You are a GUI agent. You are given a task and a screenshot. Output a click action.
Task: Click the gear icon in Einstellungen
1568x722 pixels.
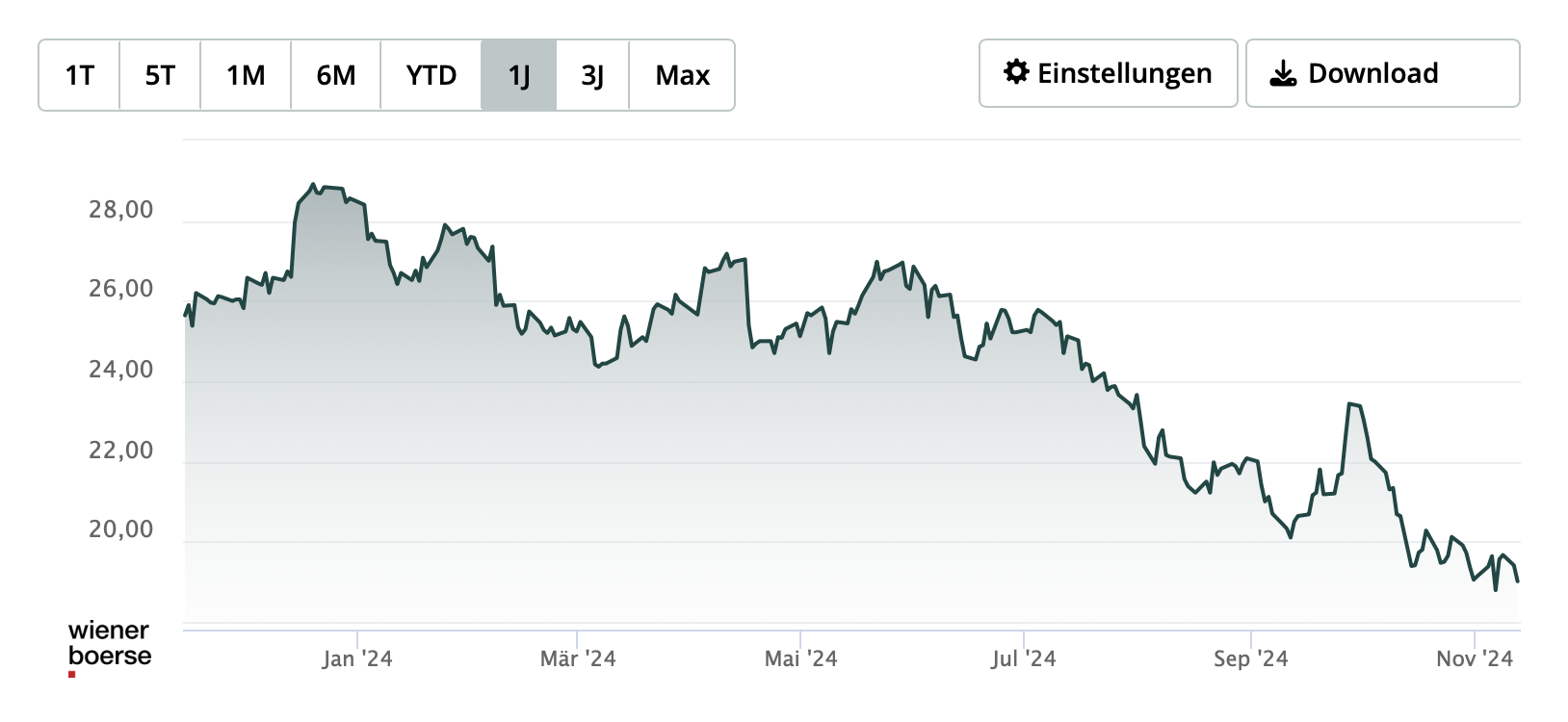(1016, 72)
